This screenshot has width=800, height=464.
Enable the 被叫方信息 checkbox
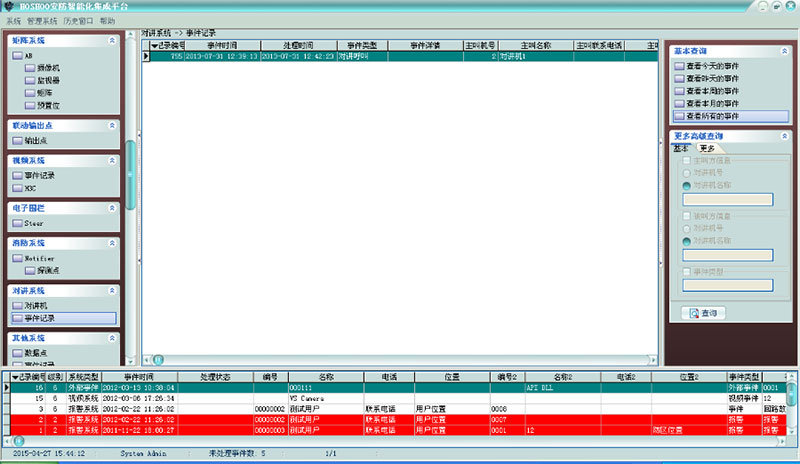pos(685,216)
